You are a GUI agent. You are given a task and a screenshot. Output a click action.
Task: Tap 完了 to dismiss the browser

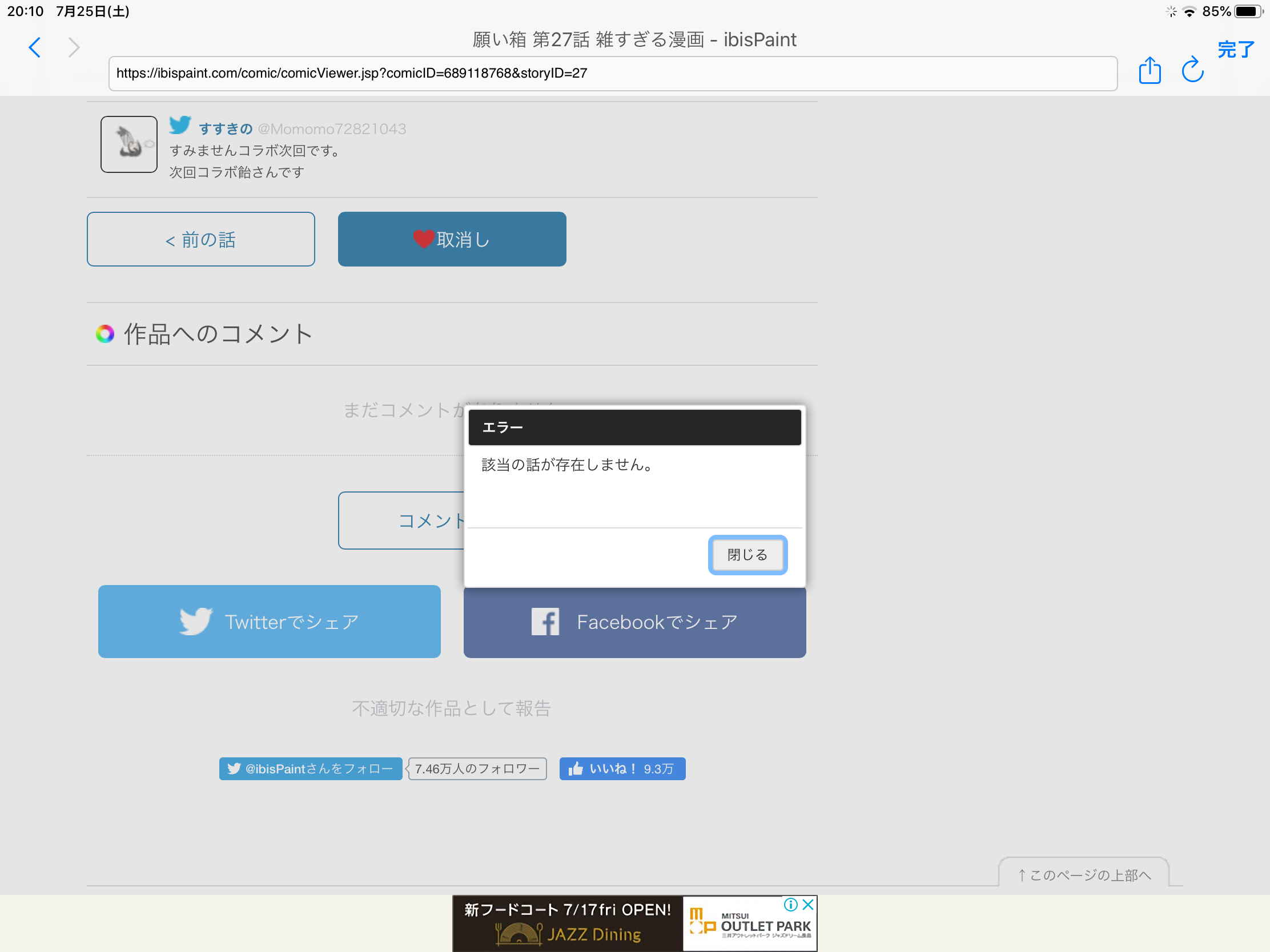1235,50
